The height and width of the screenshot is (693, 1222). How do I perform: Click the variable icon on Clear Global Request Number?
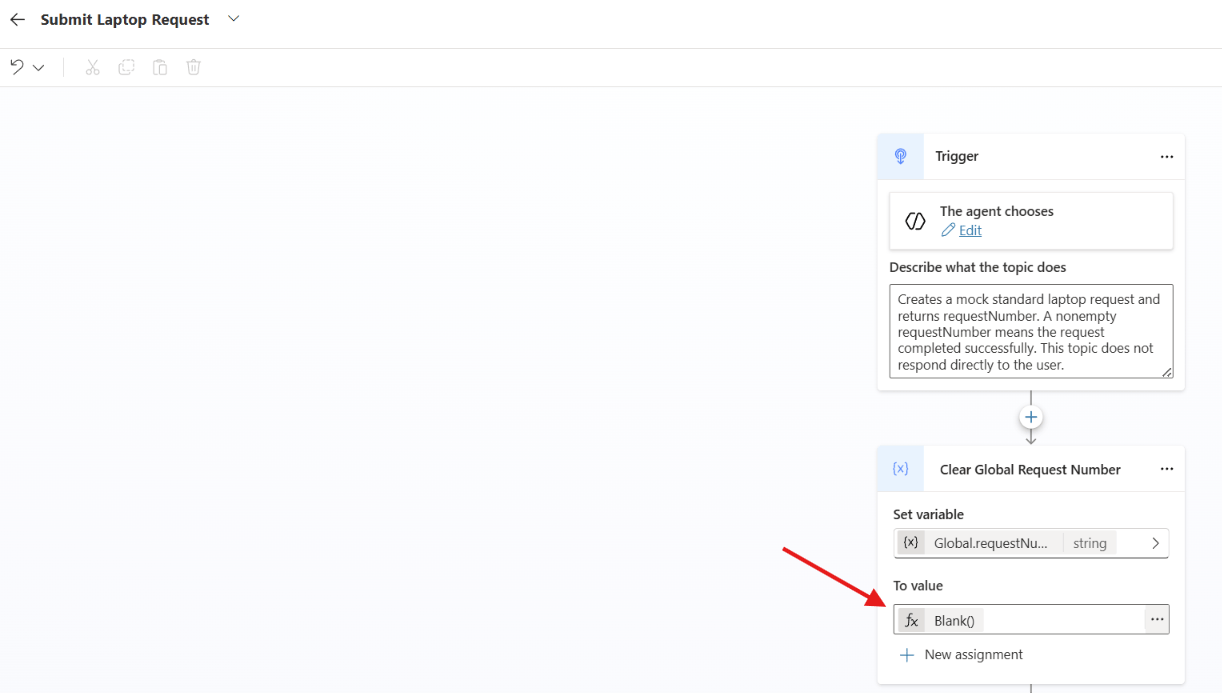(900, 469)
